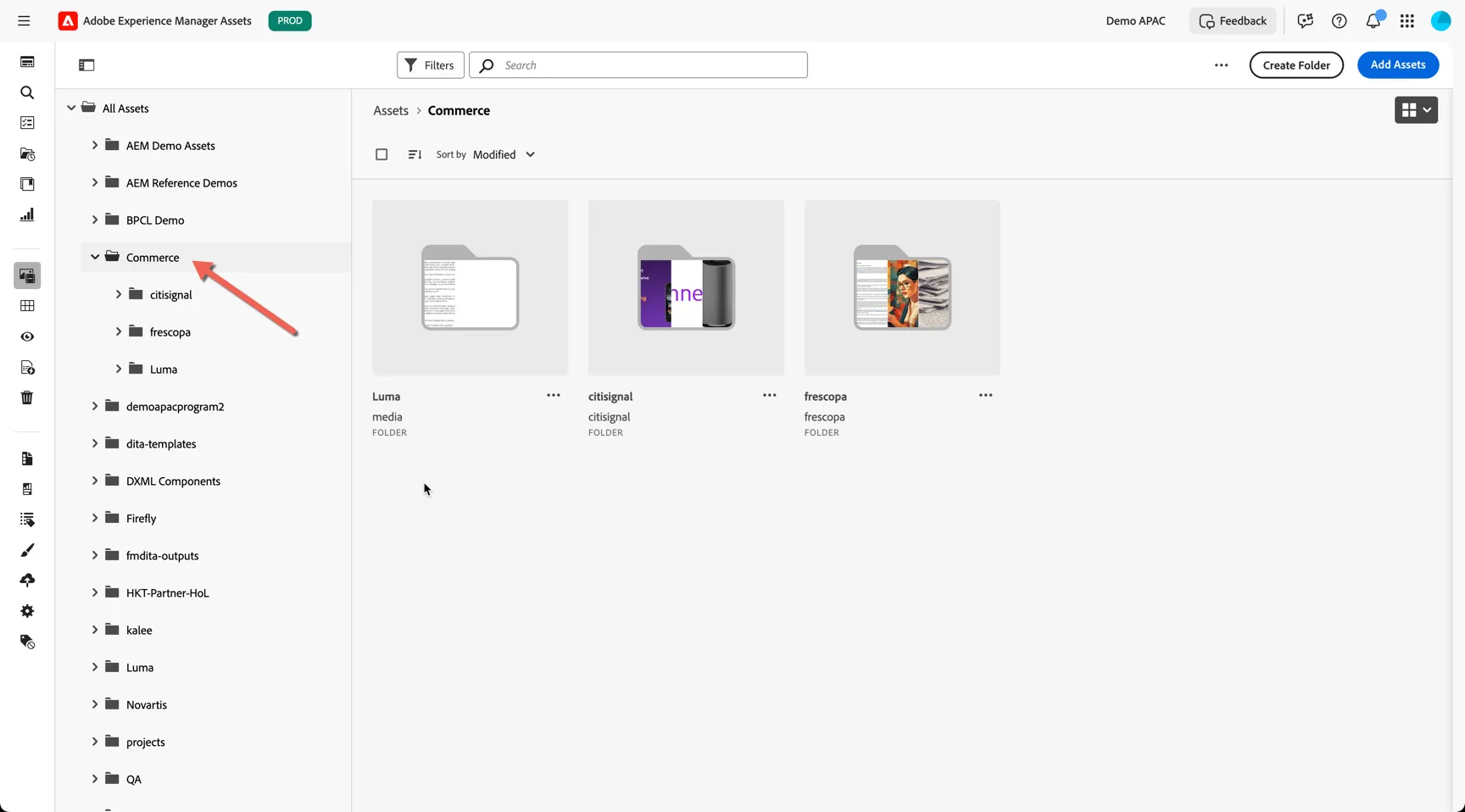Viewport: 1465px width, 812px height.
Task: Select the Assets image icon in rail
Action: pos(27,275)
